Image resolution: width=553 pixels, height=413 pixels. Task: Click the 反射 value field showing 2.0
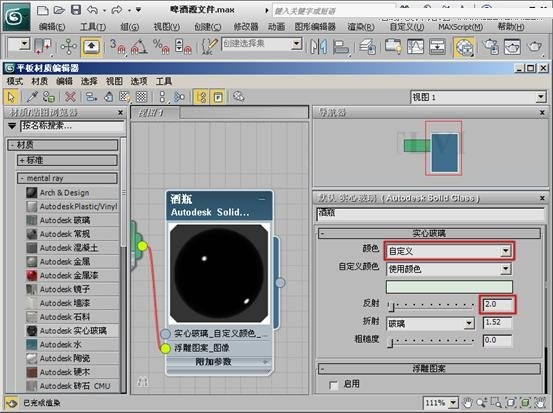point(497,304)
